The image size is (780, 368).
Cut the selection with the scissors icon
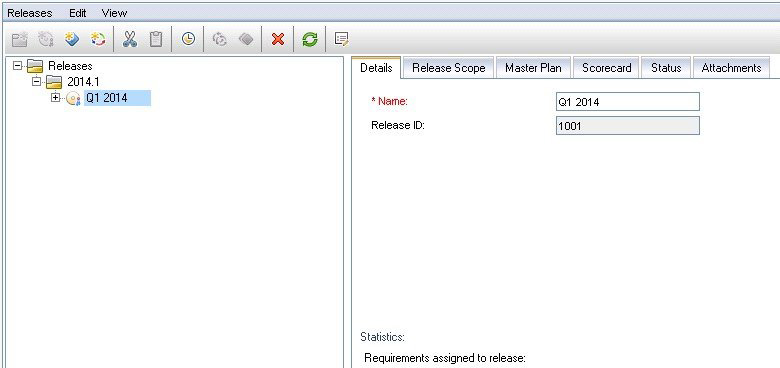click(x=130, y=39)
